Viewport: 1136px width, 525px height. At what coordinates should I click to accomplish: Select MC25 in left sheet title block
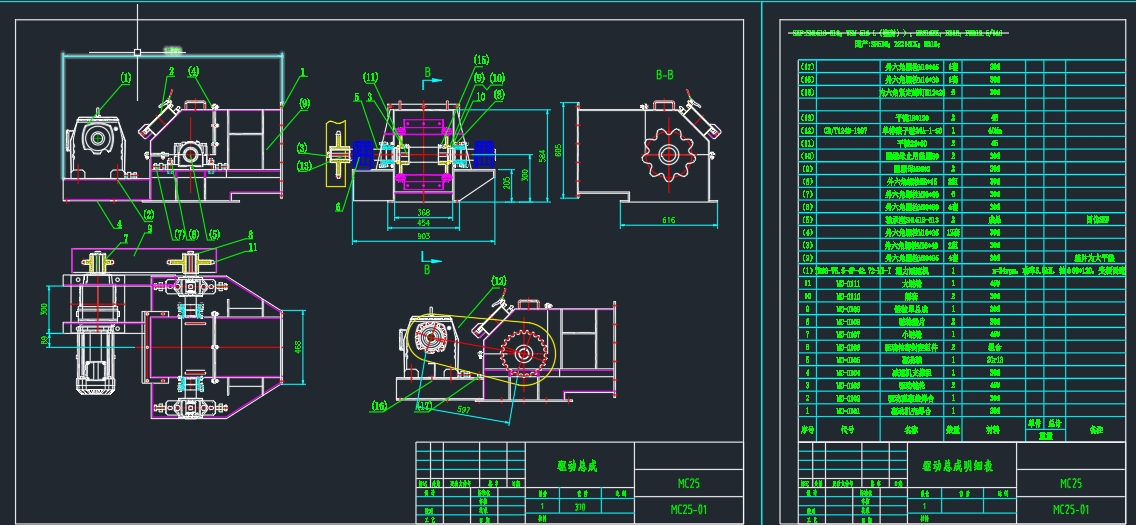point(688,483)
